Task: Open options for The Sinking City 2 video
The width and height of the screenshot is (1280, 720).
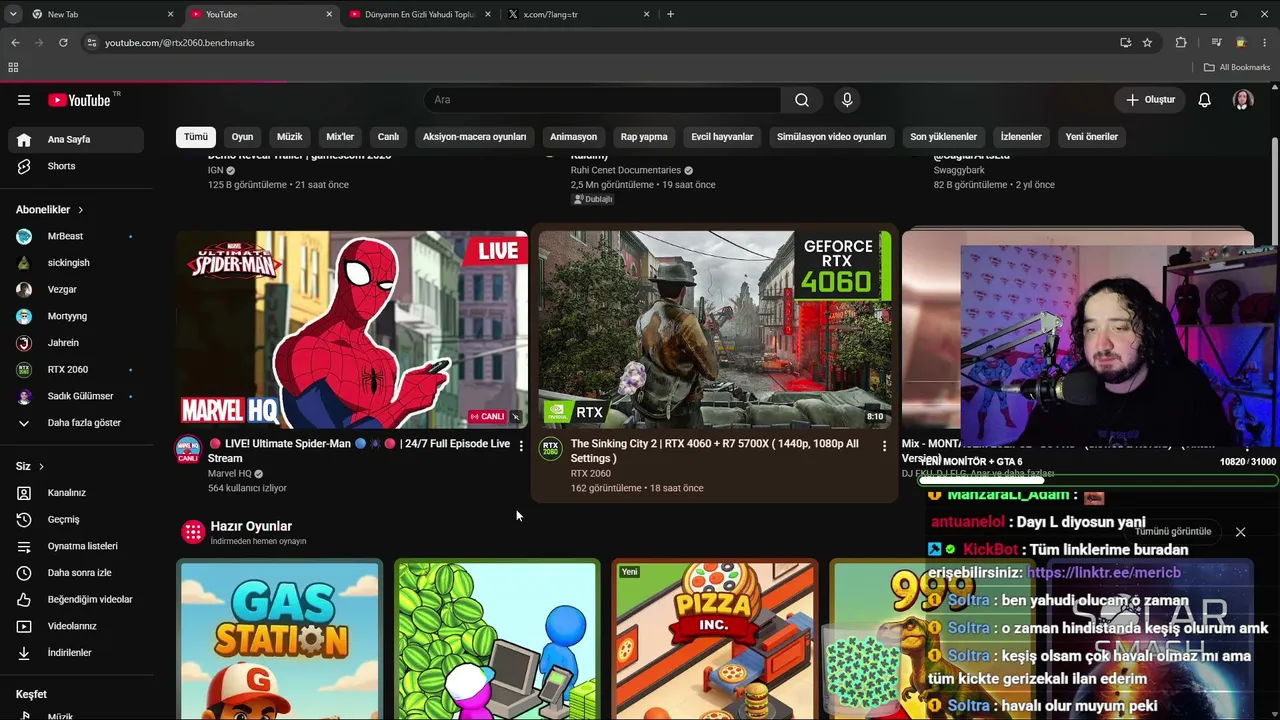Action: (884, 446)
